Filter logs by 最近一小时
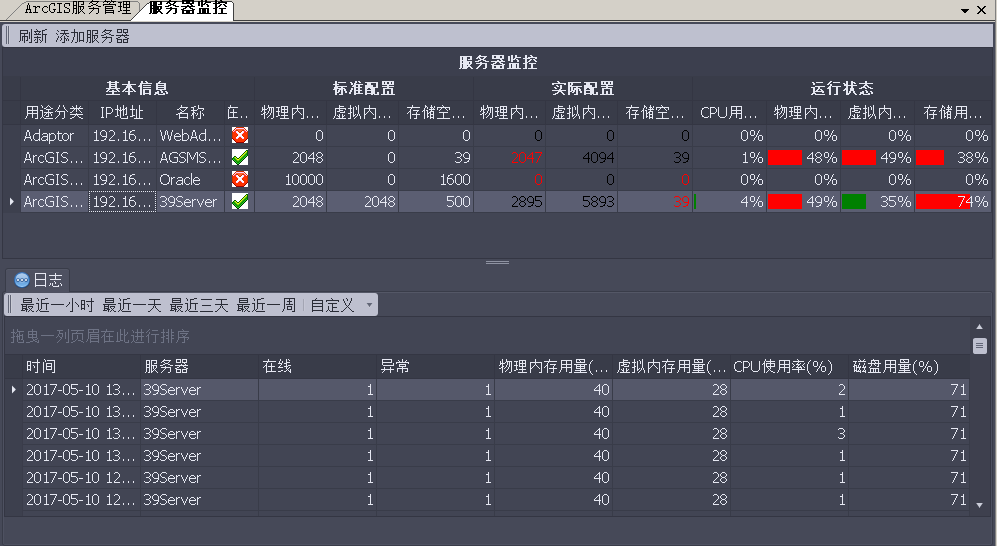The width and height of the screenshot is (997, 546). 57,305
